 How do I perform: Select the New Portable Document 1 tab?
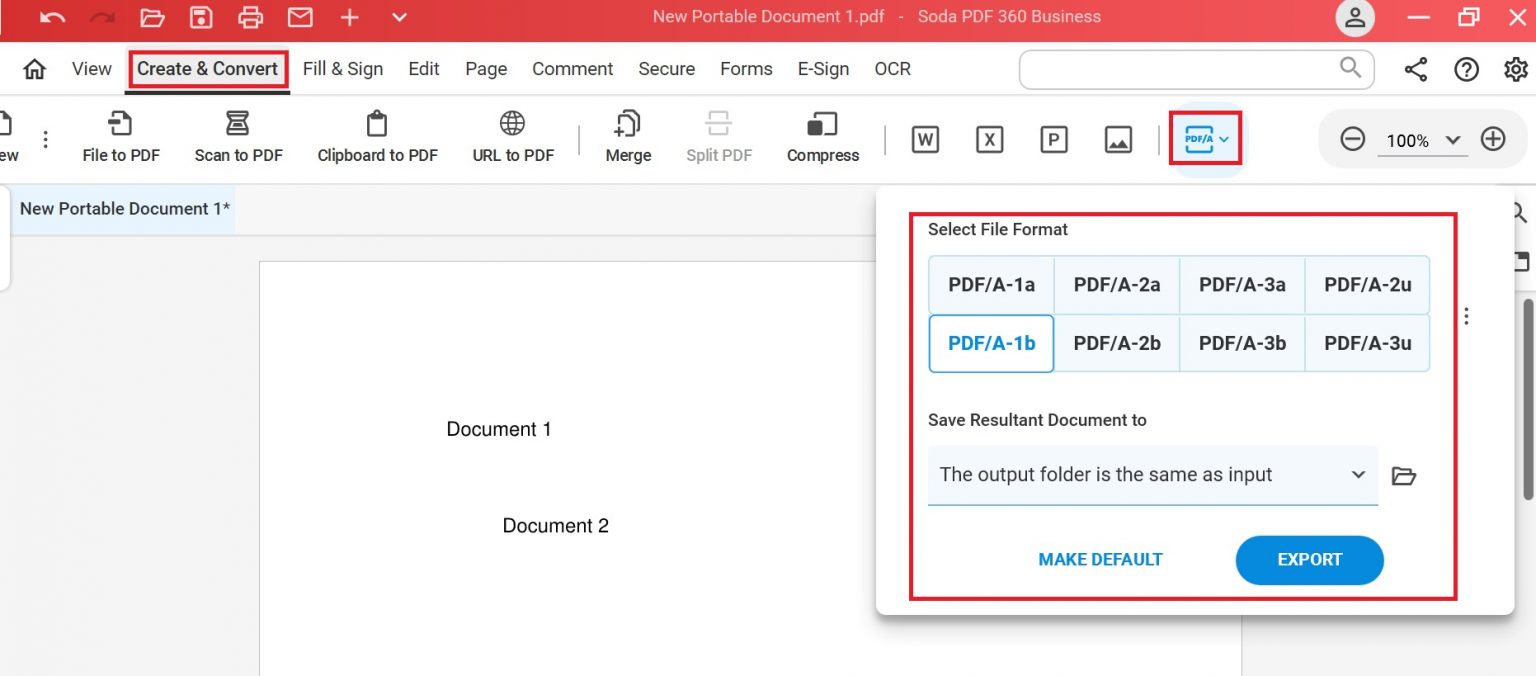point(124,208)
